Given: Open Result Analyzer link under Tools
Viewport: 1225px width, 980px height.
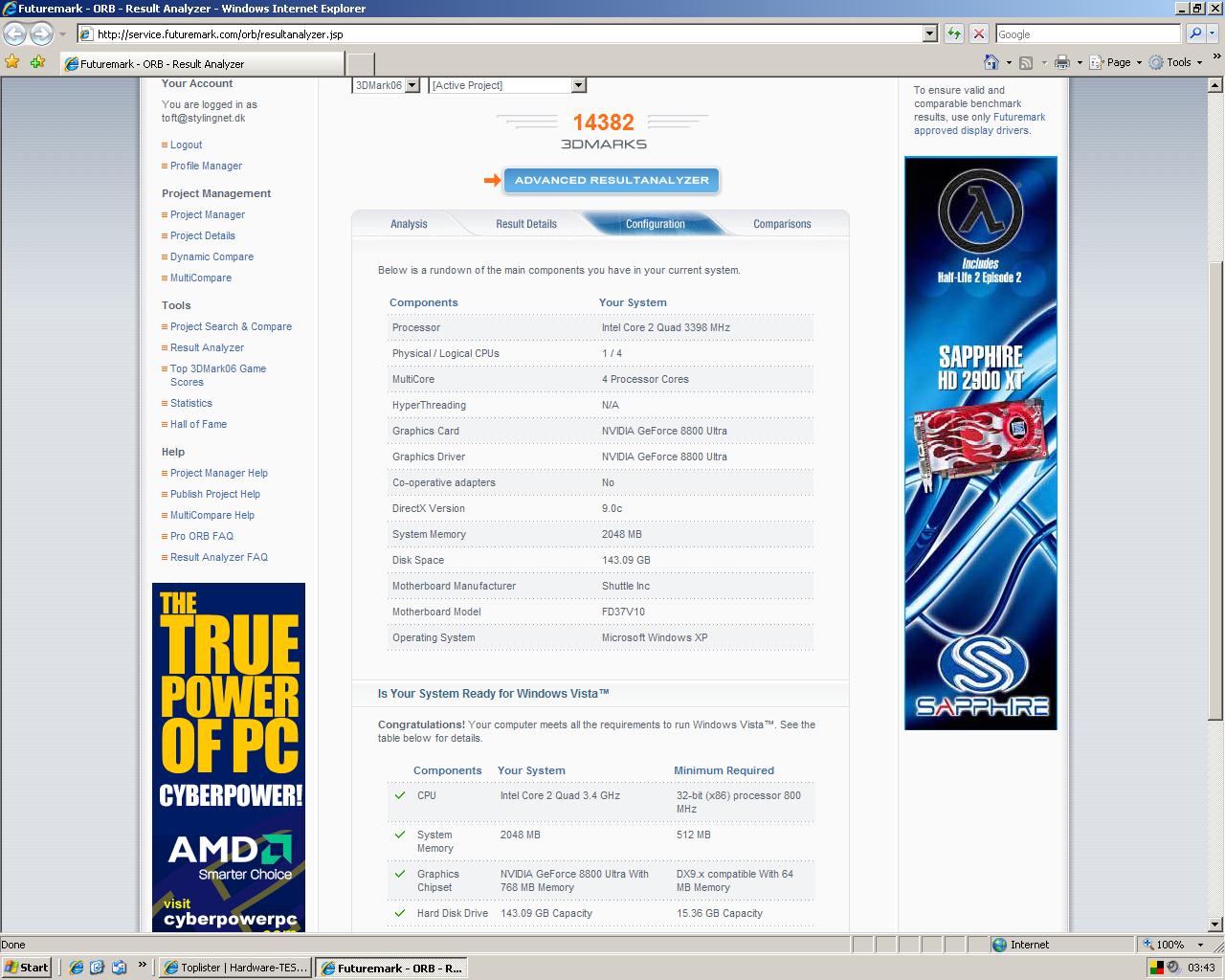Looking at the screenshot, I should click(207, 347).
